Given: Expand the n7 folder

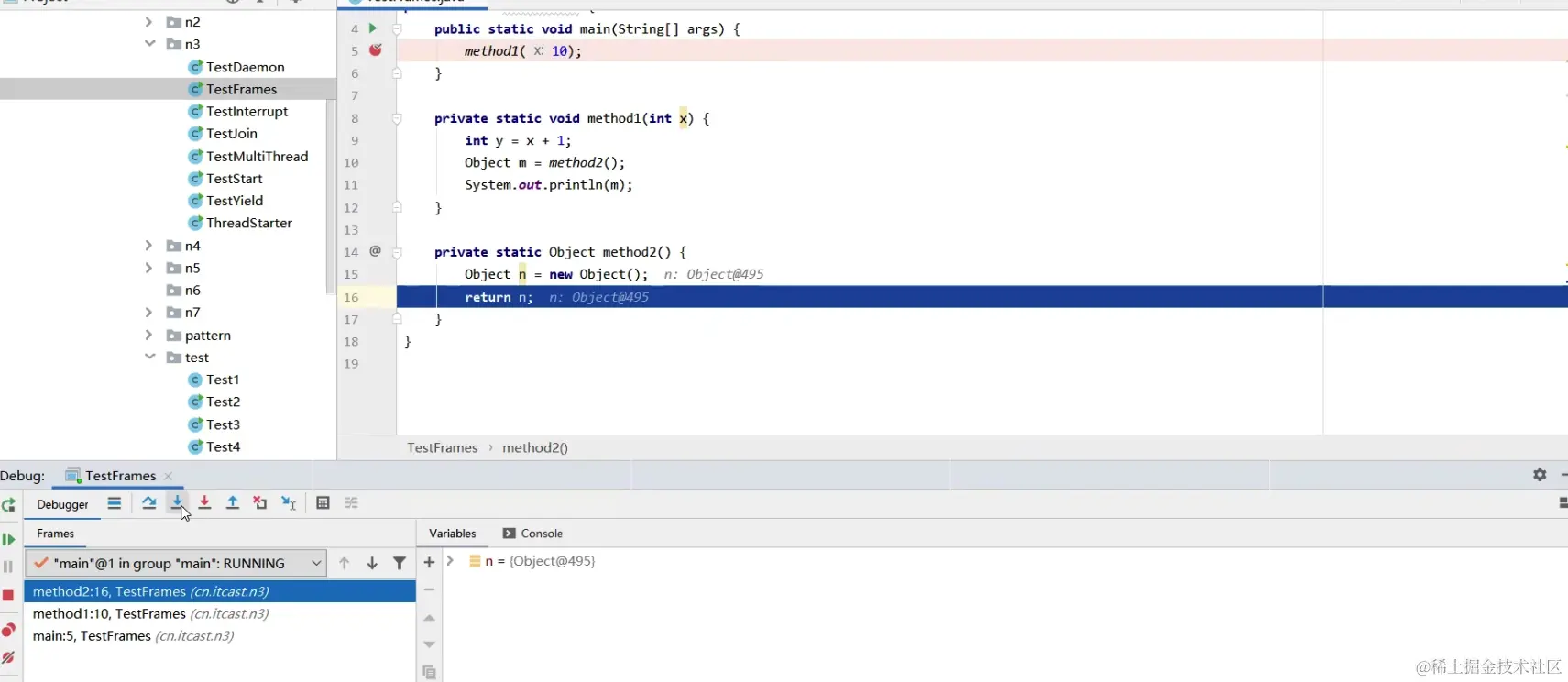Looking at the screenshot, I should (x=148, y=312).
